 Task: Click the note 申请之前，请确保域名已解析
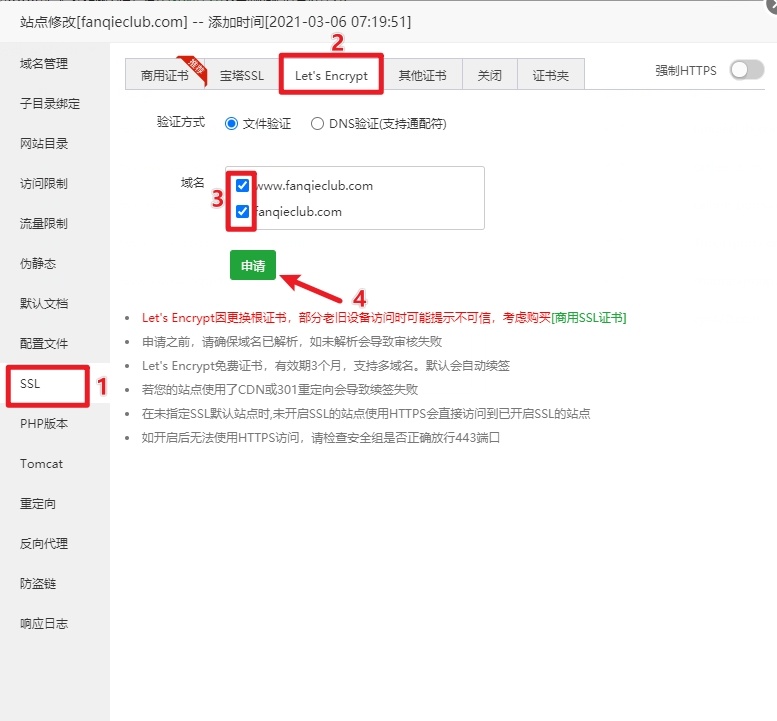[292, 342]
